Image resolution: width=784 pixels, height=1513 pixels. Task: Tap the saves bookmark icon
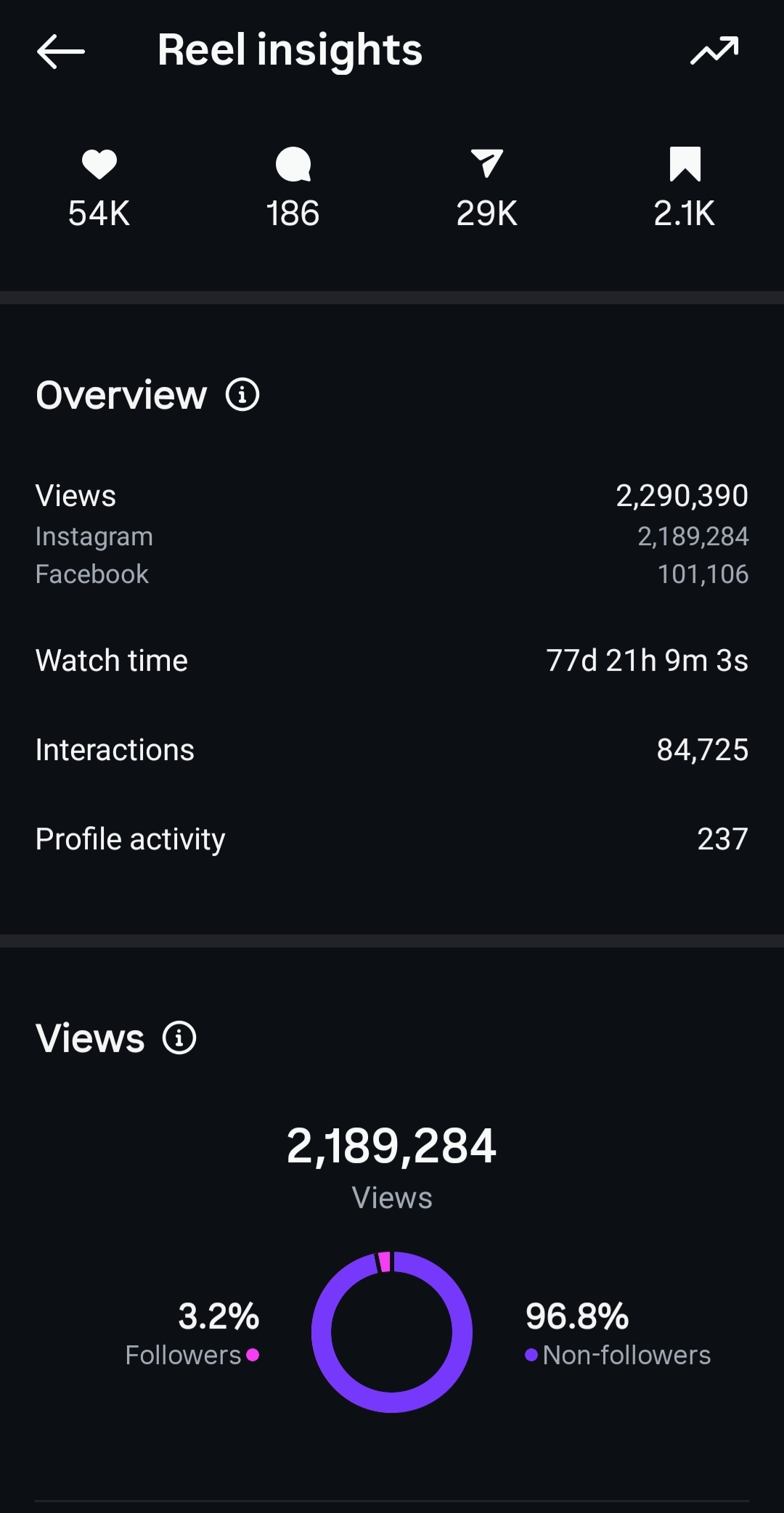pos(685,163)
